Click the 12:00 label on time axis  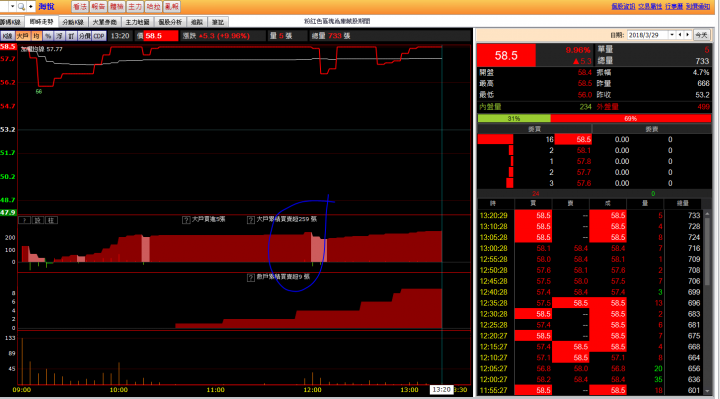(312, 390)
